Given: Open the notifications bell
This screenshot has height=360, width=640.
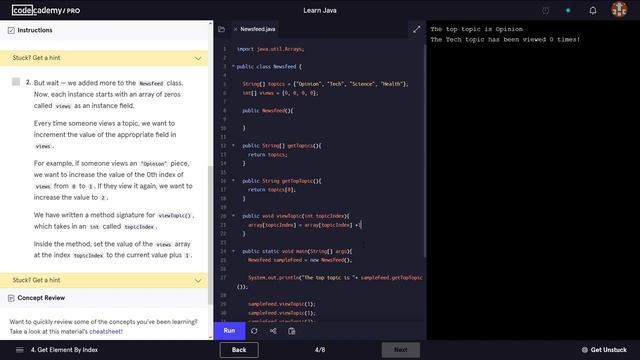Looking at the screenshot, I should pos(593,10).
